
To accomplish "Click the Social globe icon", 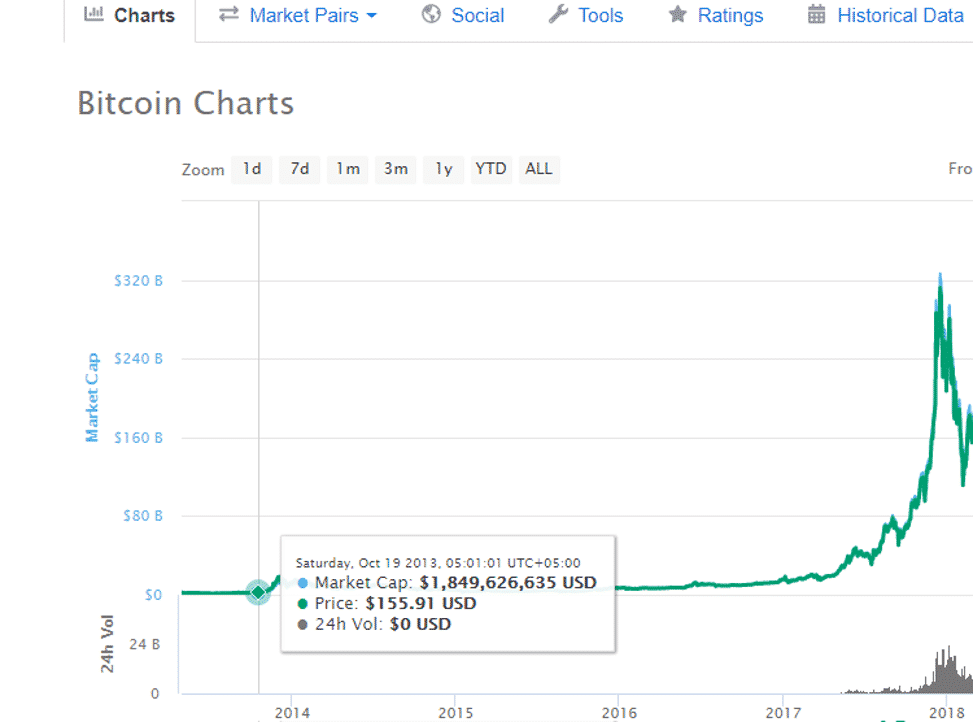I will [431, 15].
